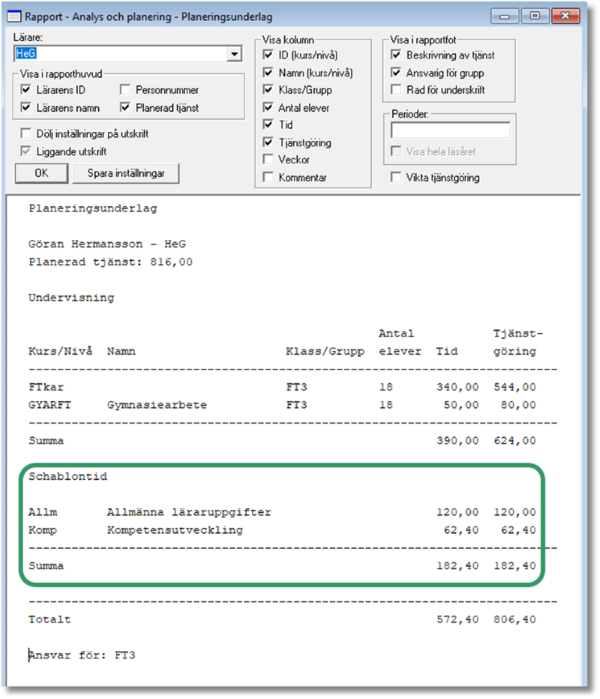Screen dimensions: 600x699
Task: Enable the Personnummer checkbox
Action: coord(125,90)
